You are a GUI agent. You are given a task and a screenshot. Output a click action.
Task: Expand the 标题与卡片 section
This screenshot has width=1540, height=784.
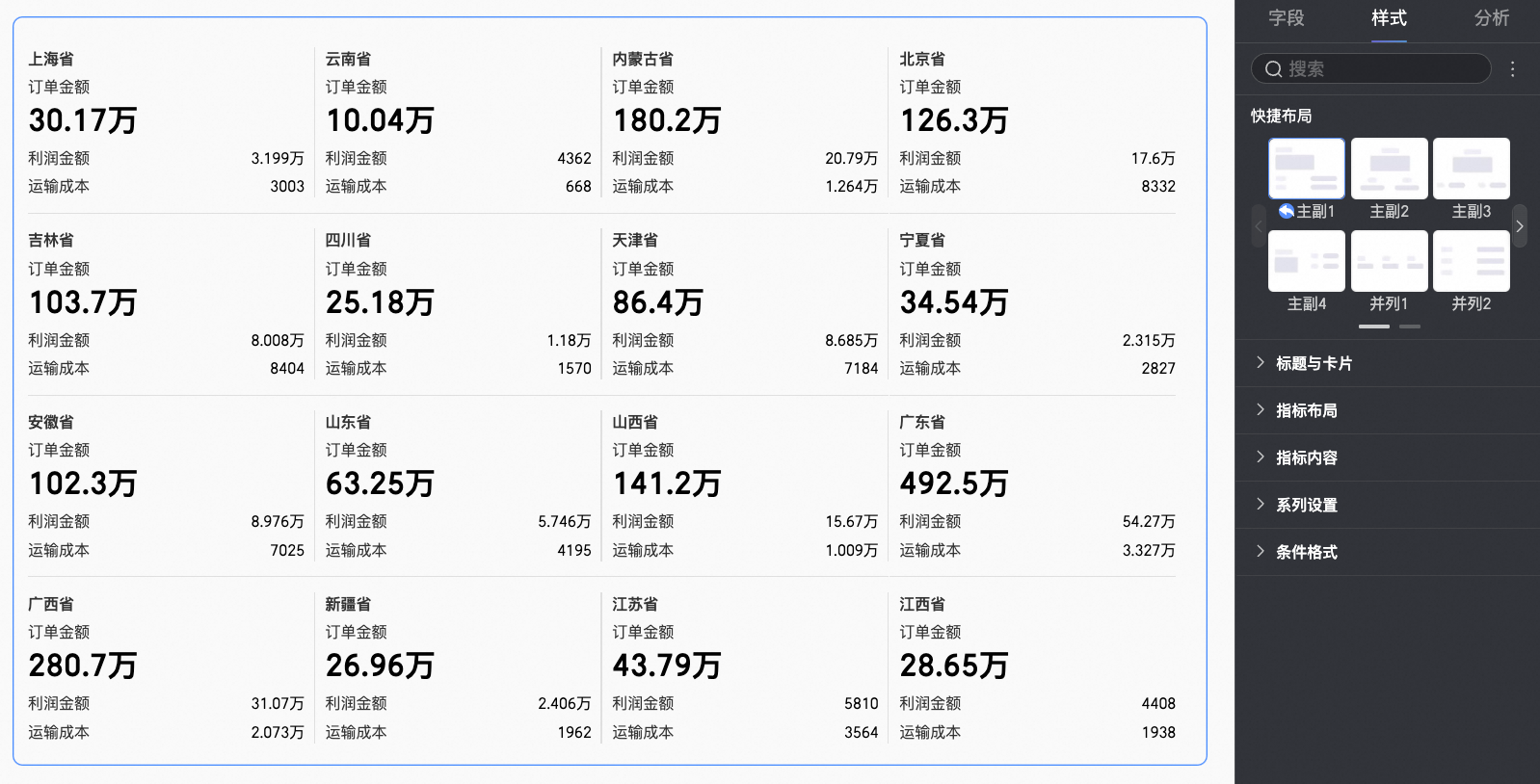[x=1314, y=363]
